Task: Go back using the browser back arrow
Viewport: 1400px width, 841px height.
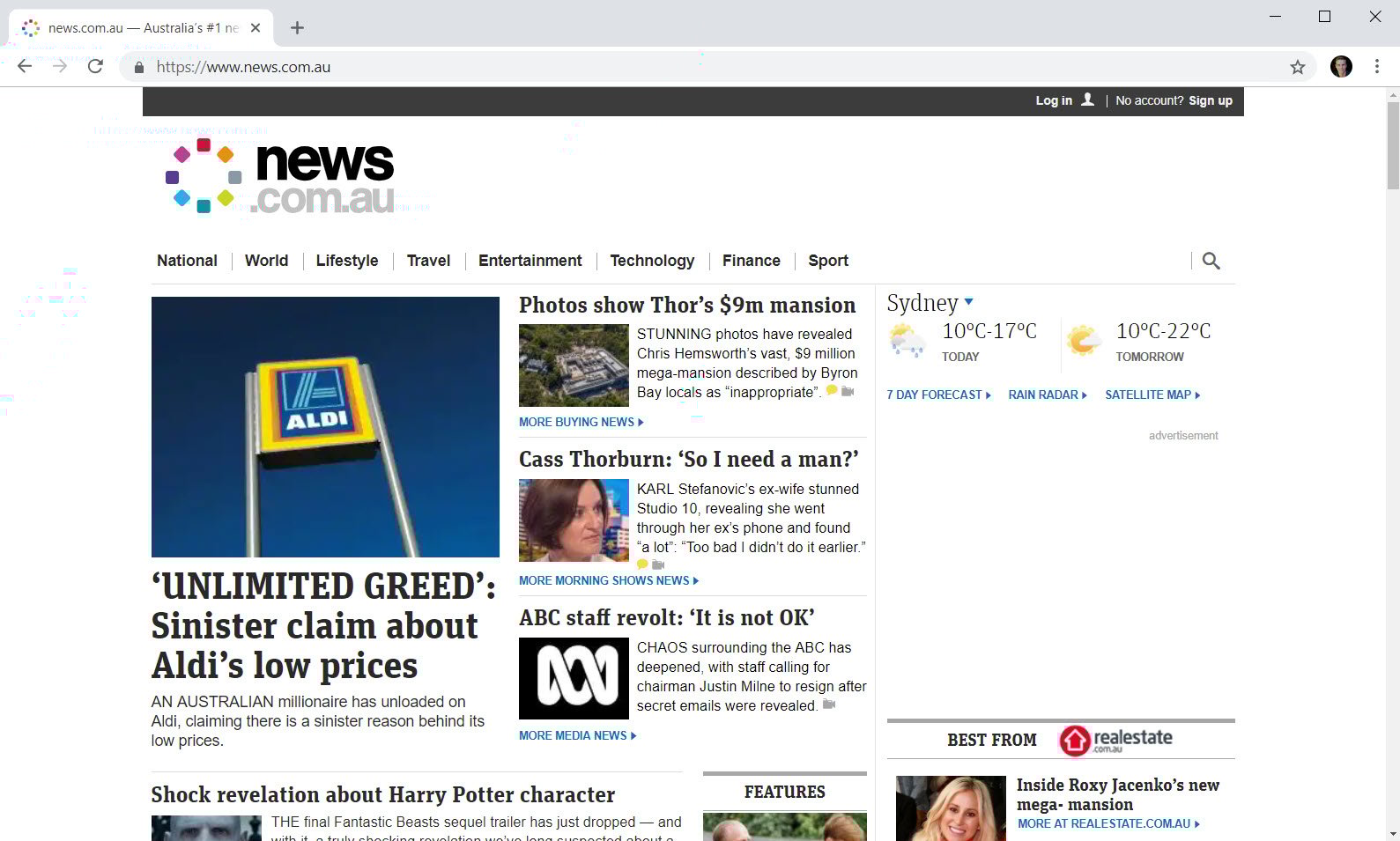Action: (25, 67)
